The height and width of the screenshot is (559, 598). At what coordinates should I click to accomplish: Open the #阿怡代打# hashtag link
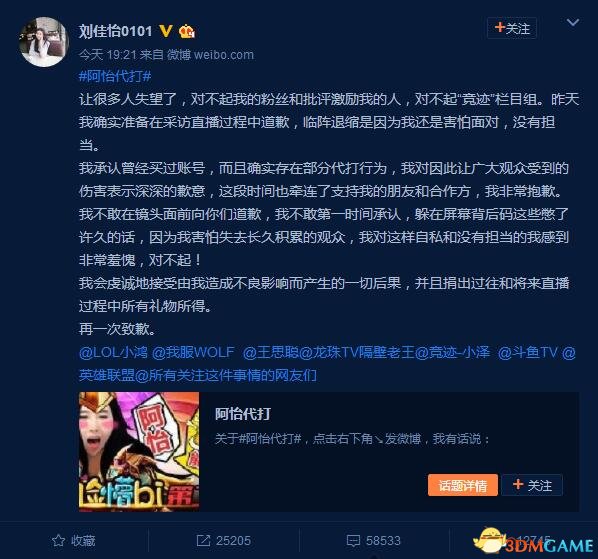pos(115,76)
